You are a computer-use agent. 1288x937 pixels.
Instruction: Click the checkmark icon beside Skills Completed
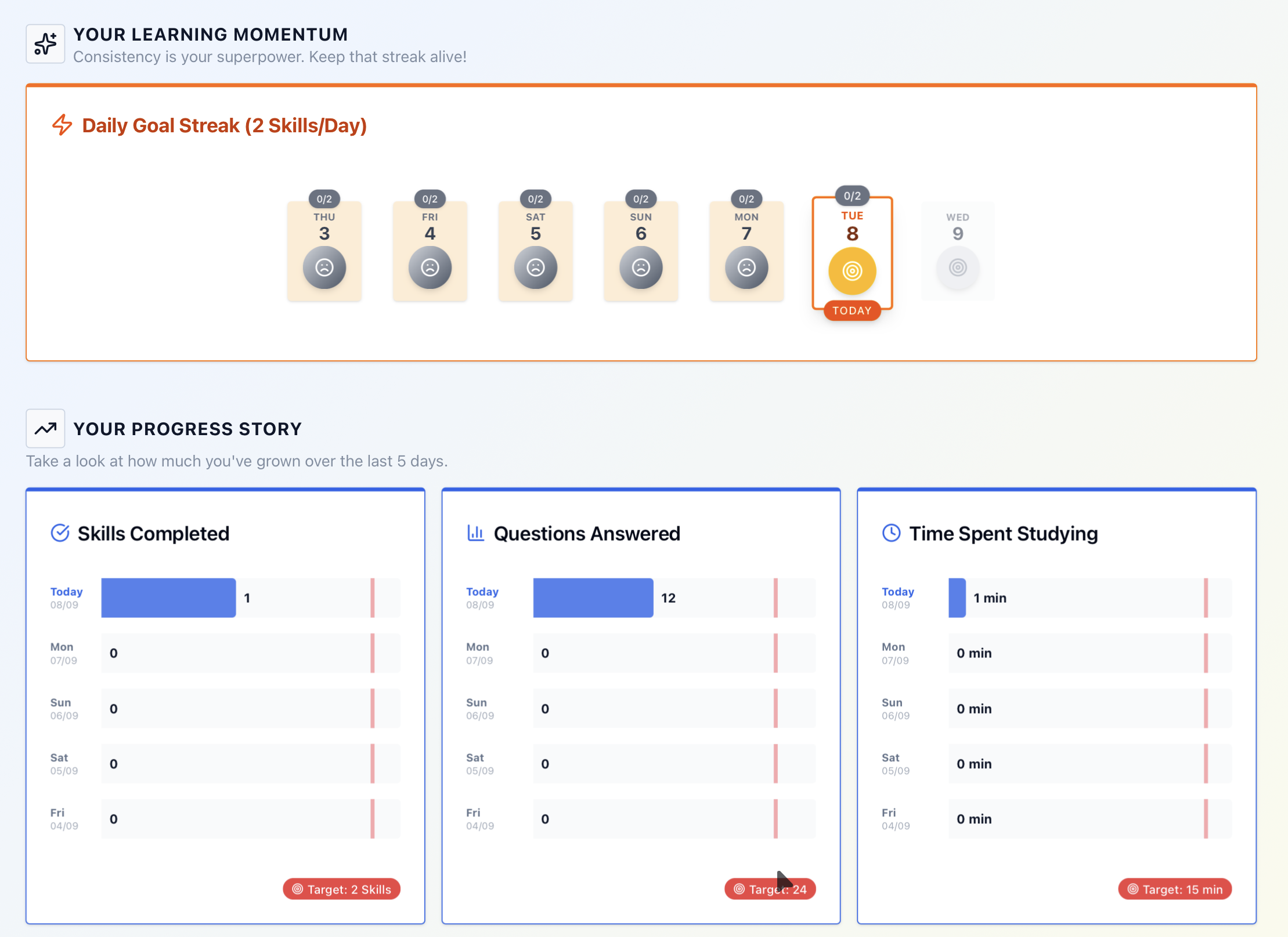pos(60,533)
